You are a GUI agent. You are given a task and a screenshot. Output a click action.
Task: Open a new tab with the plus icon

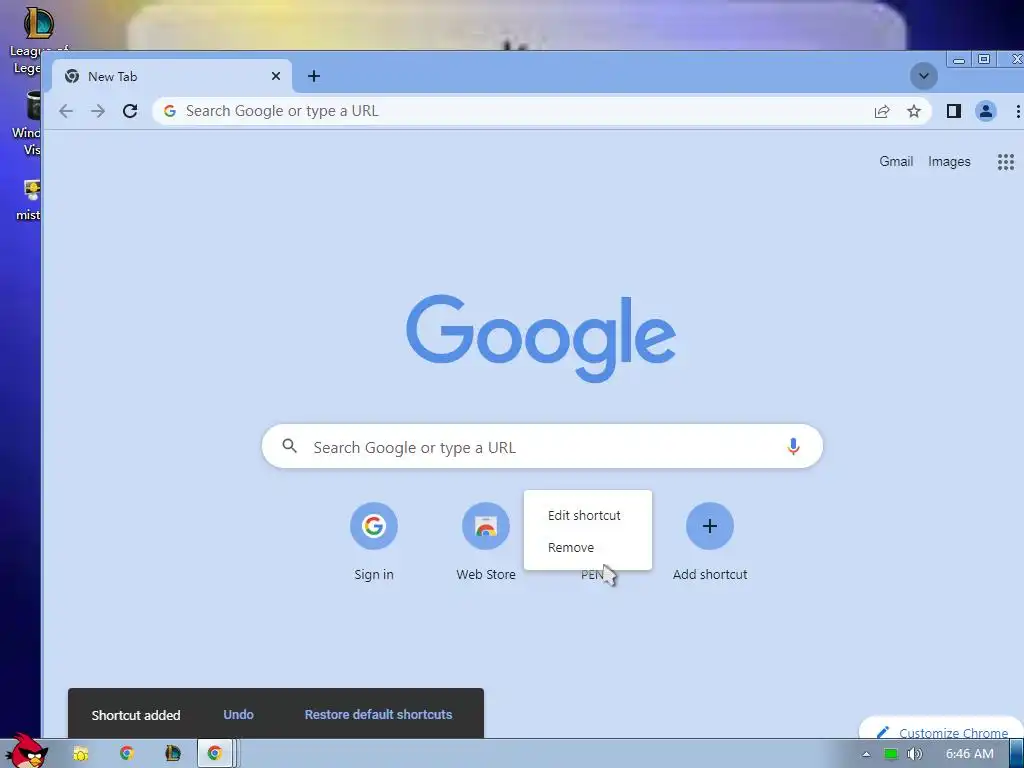313,76
